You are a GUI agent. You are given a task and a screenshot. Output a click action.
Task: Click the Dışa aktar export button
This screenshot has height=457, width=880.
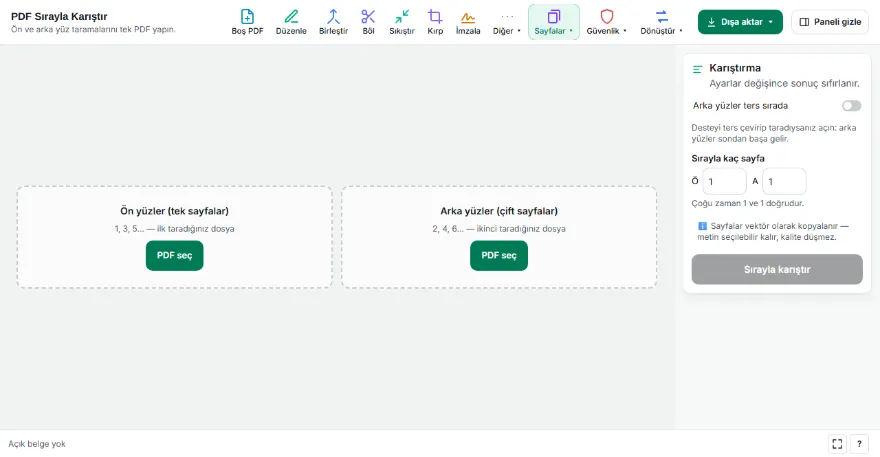coord(740,22)
